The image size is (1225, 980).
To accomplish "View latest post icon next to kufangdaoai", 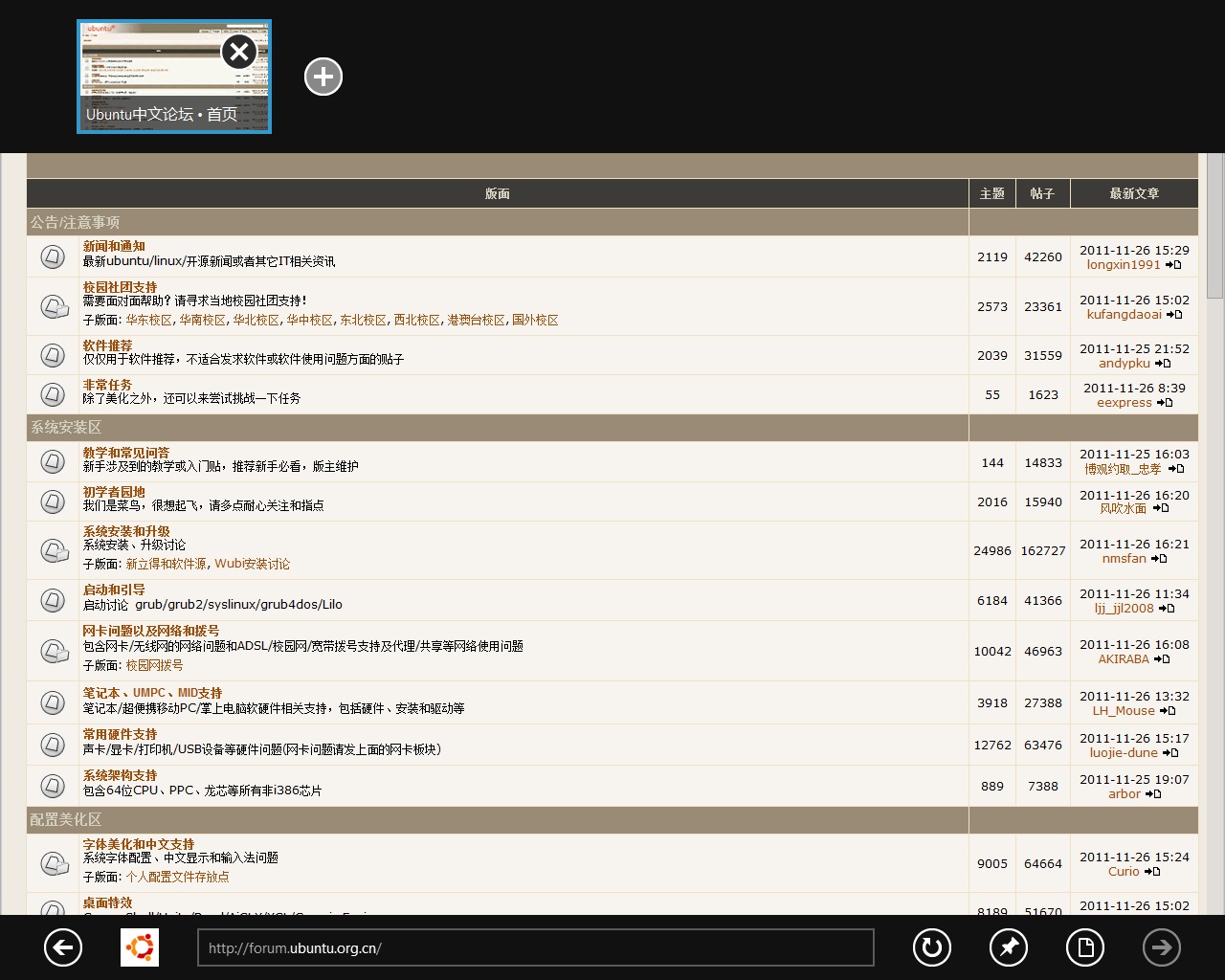I will (x=1174, y=315).
